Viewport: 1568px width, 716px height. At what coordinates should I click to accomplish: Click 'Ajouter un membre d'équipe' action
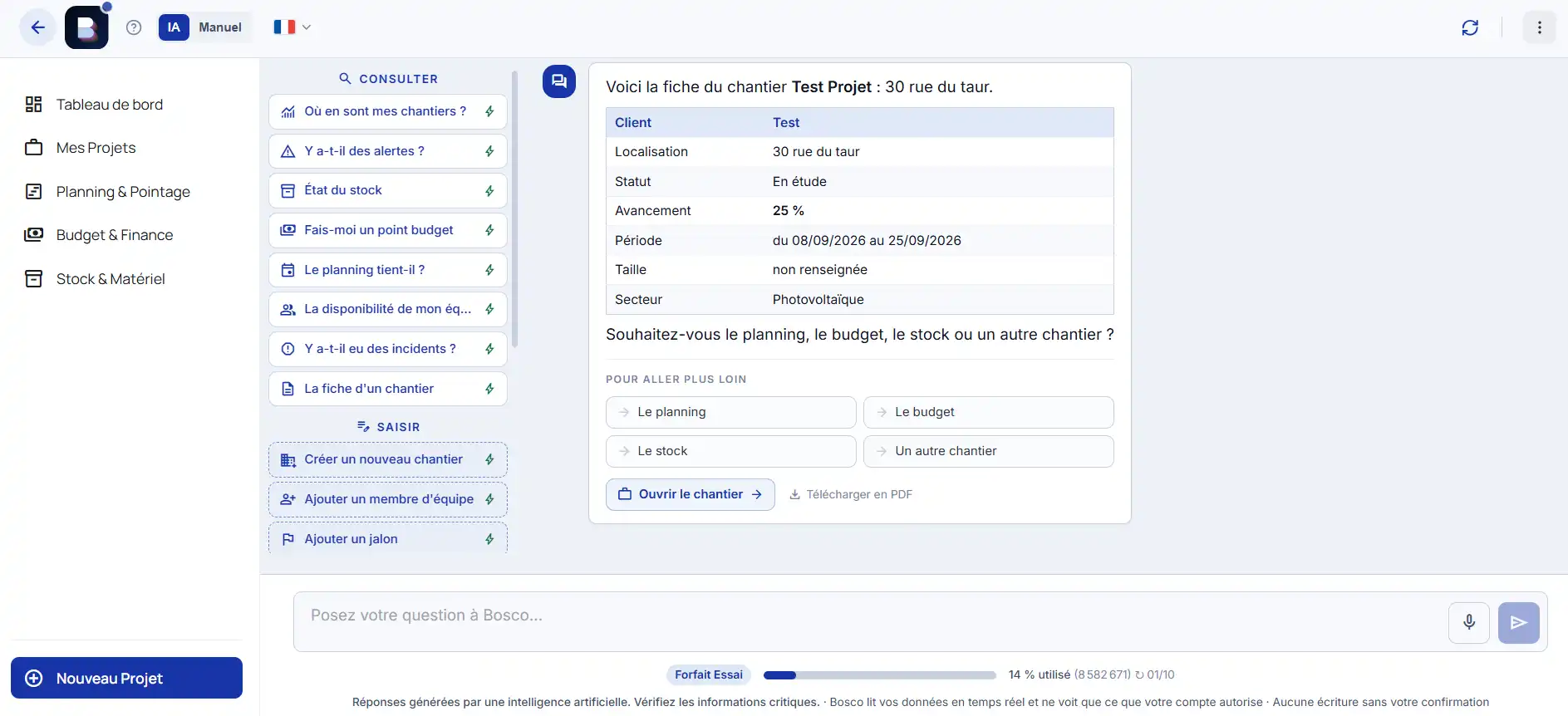388,499
